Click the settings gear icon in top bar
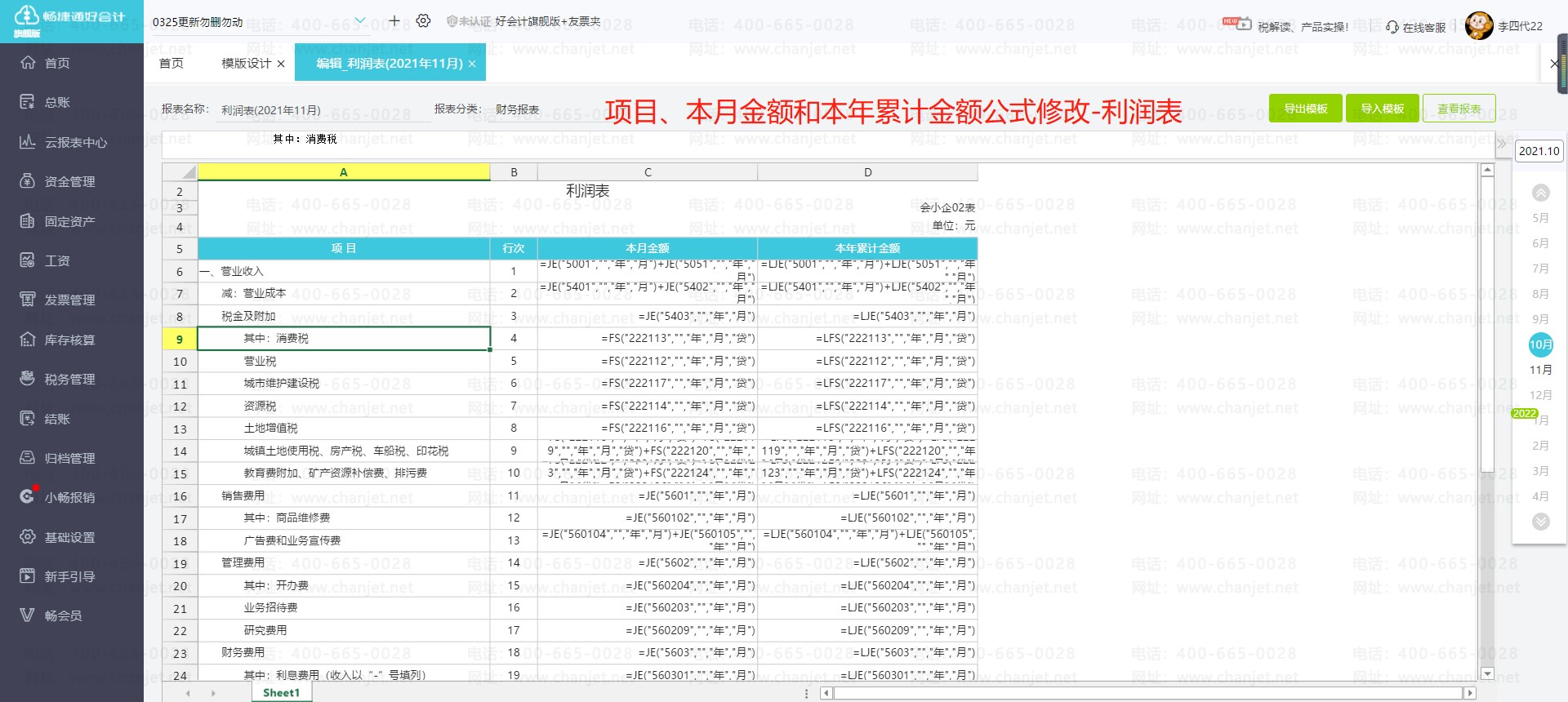This screenshot has width=1568, height=702. click(x=423, y=21)
